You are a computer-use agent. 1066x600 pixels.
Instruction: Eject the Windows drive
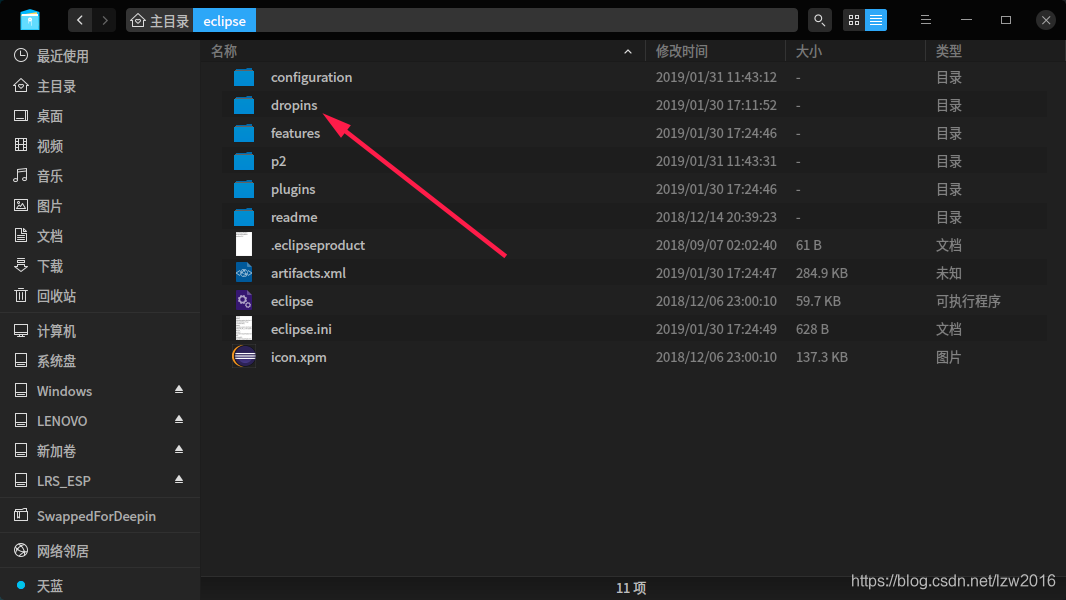[x=179, y=390]
